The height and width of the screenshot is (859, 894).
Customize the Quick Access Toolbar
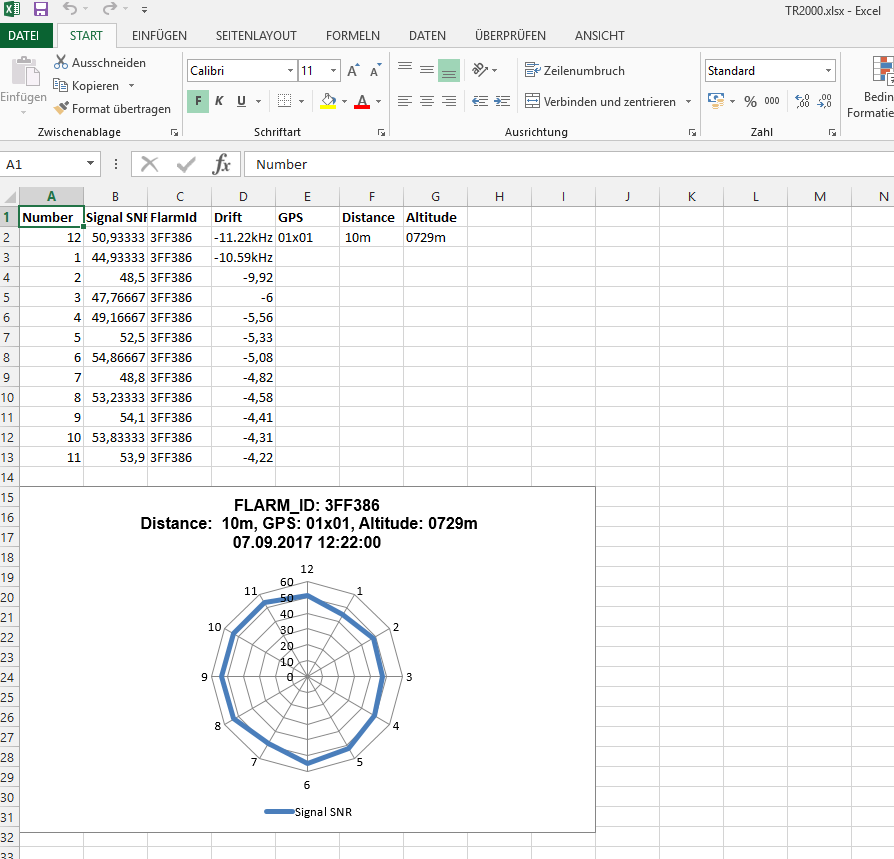tap(145, 10)
